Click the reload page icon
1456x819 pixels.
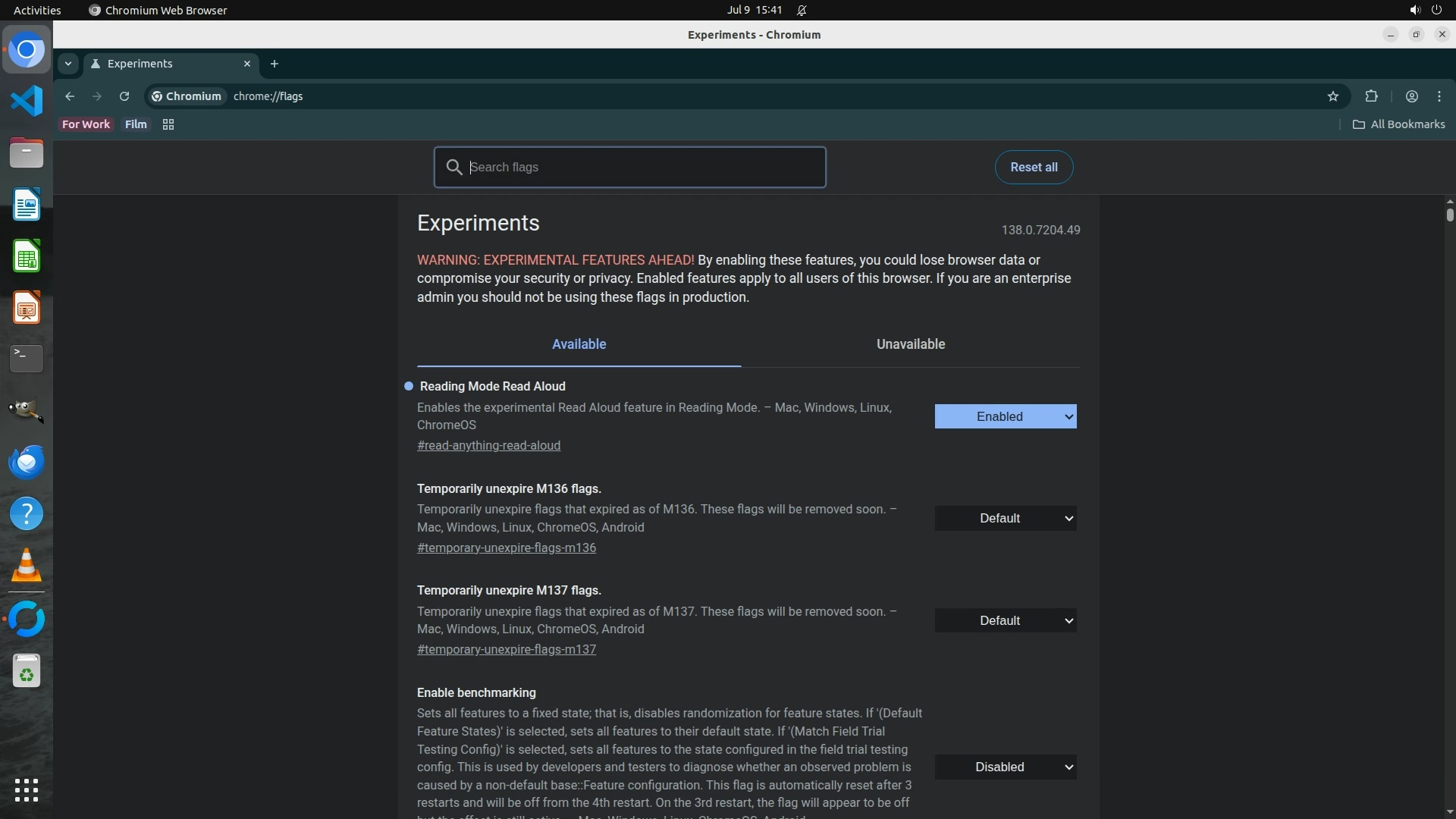coord(124,96)
